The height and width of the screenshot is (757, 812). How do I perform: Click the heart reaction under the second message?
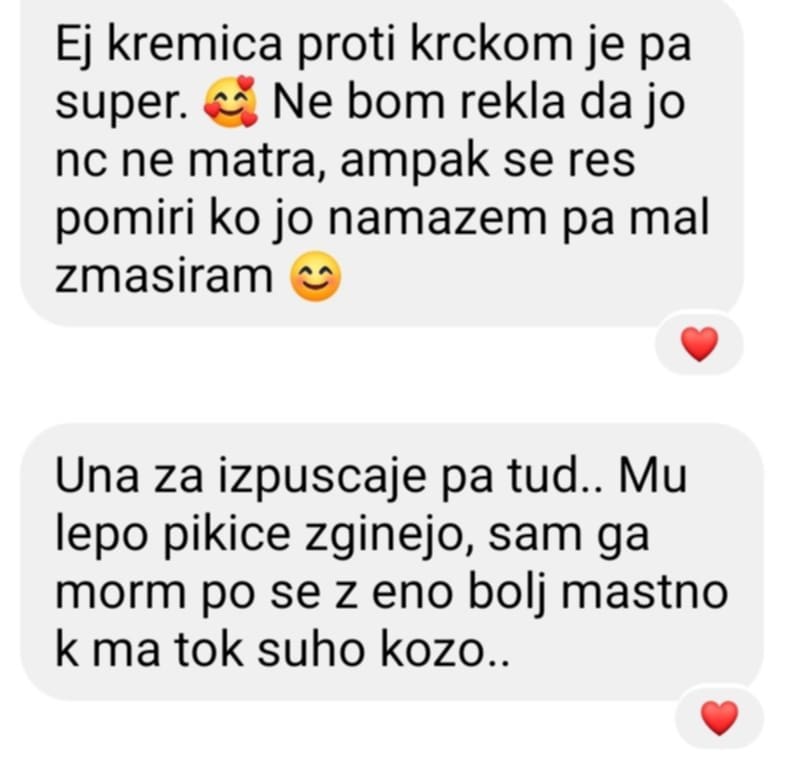click(719, 718)
